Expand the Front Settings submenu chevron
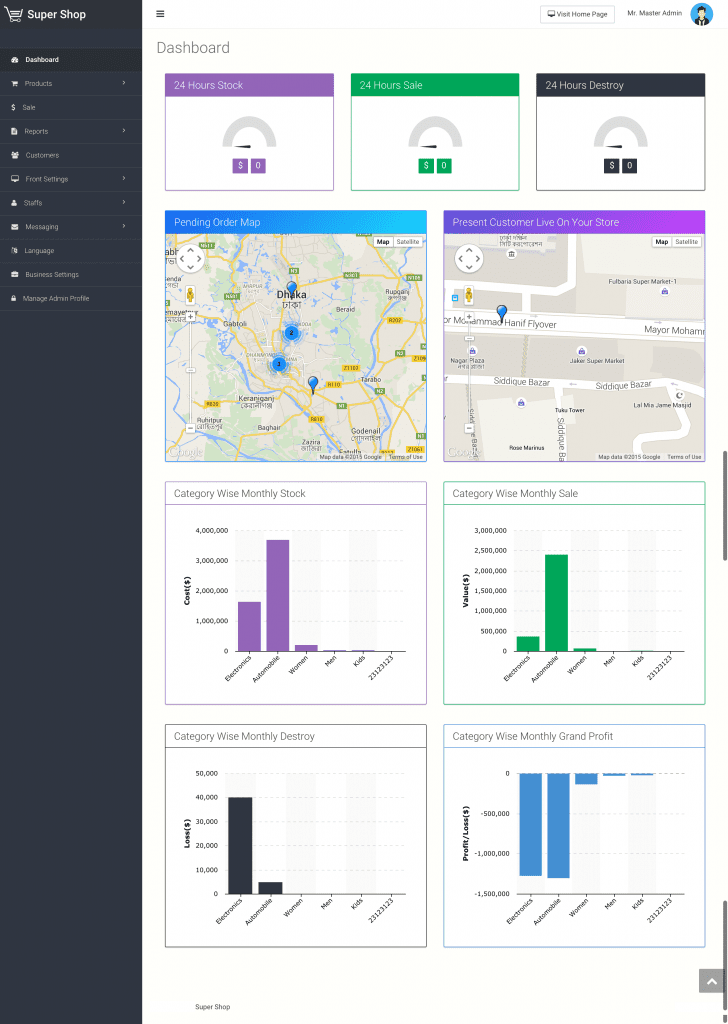This screenshot has height=1024, width=728. (x=123, y=178)
